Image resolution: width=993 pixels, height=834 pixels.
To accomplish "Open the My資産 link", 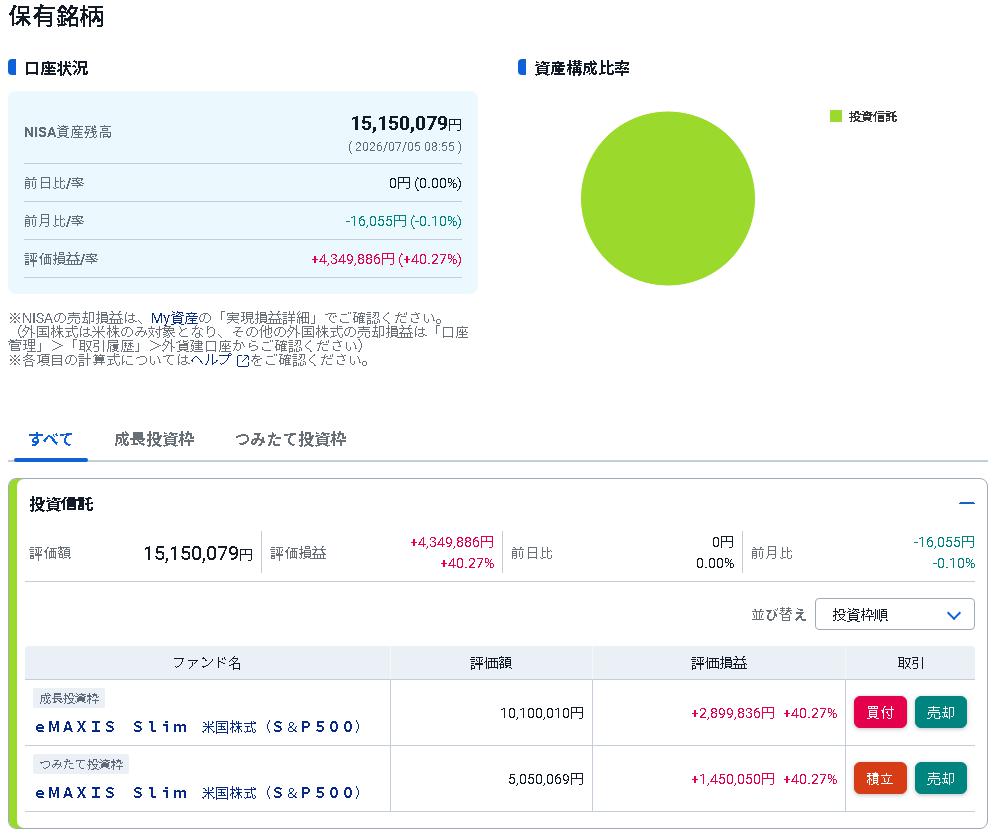I will click(174, 318).
